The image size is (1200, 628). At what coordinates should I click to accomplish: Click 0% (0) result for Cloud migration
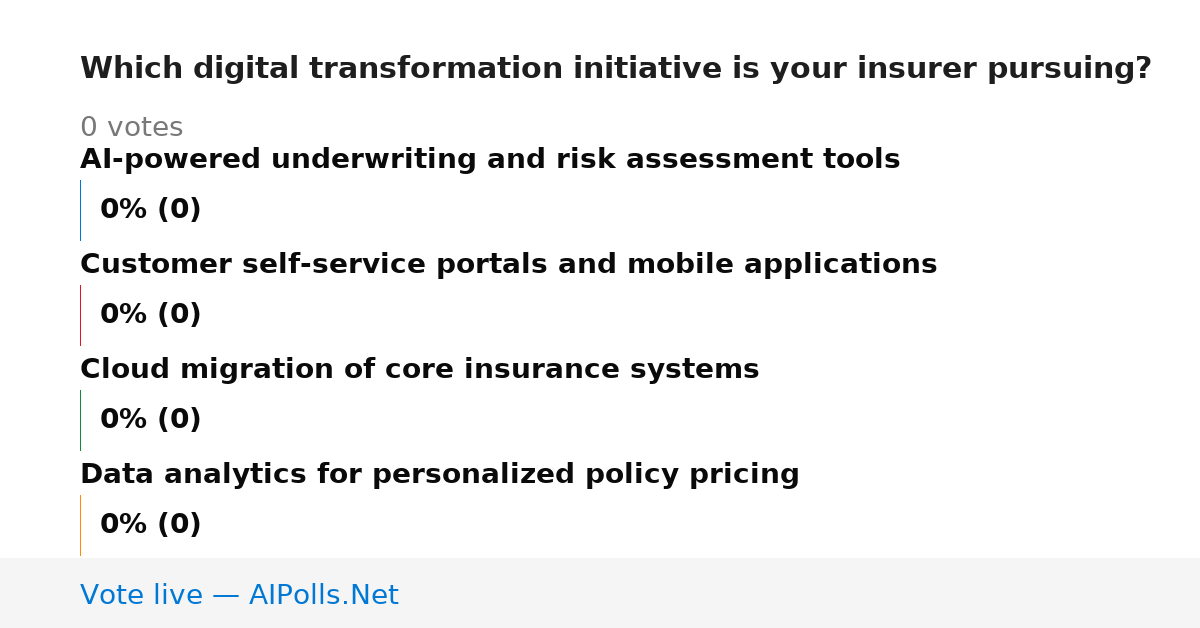point(150,420)
